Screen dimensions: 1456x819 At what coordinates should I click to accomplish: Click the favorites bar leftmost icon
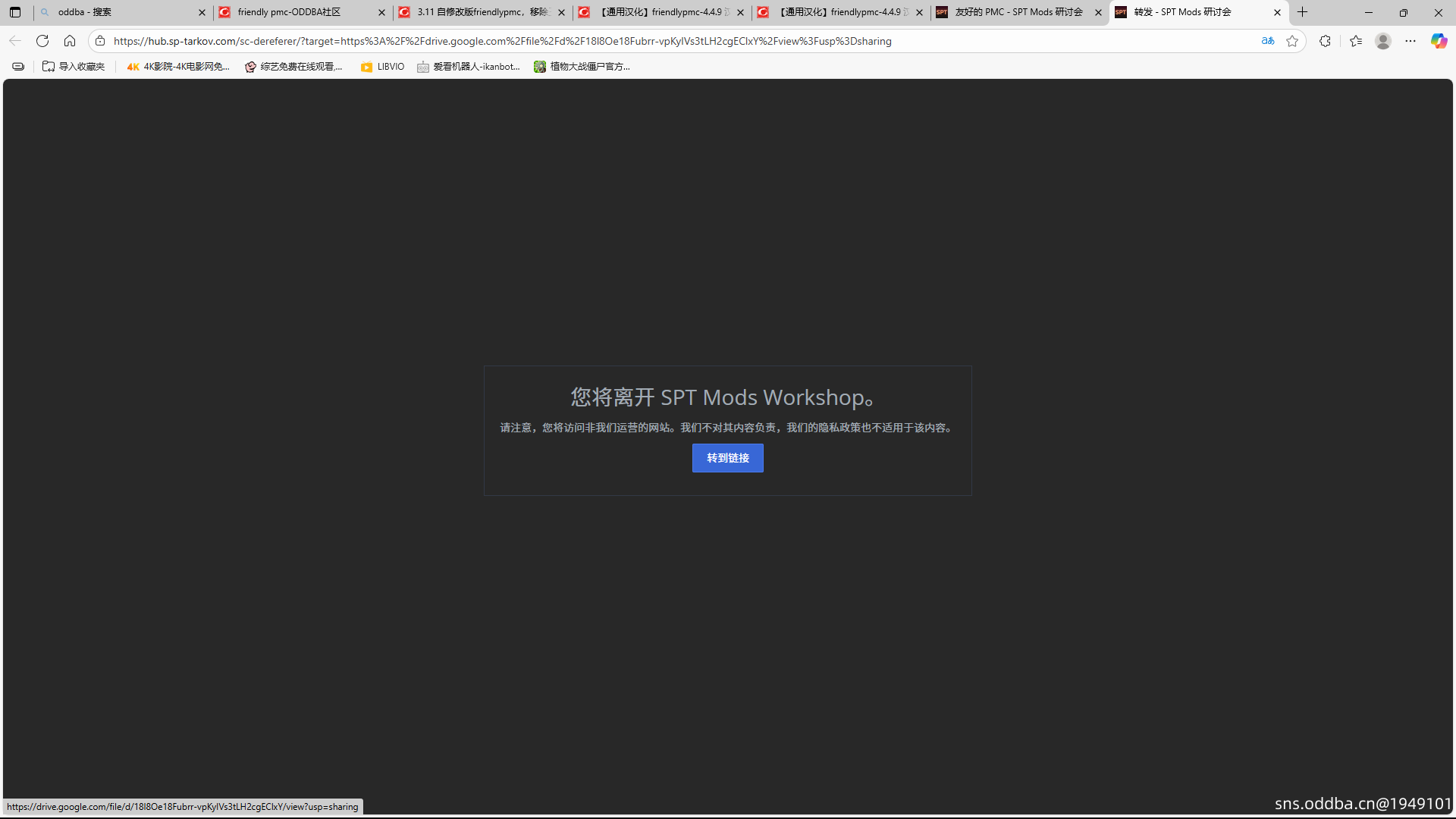(x=18, y=67)
